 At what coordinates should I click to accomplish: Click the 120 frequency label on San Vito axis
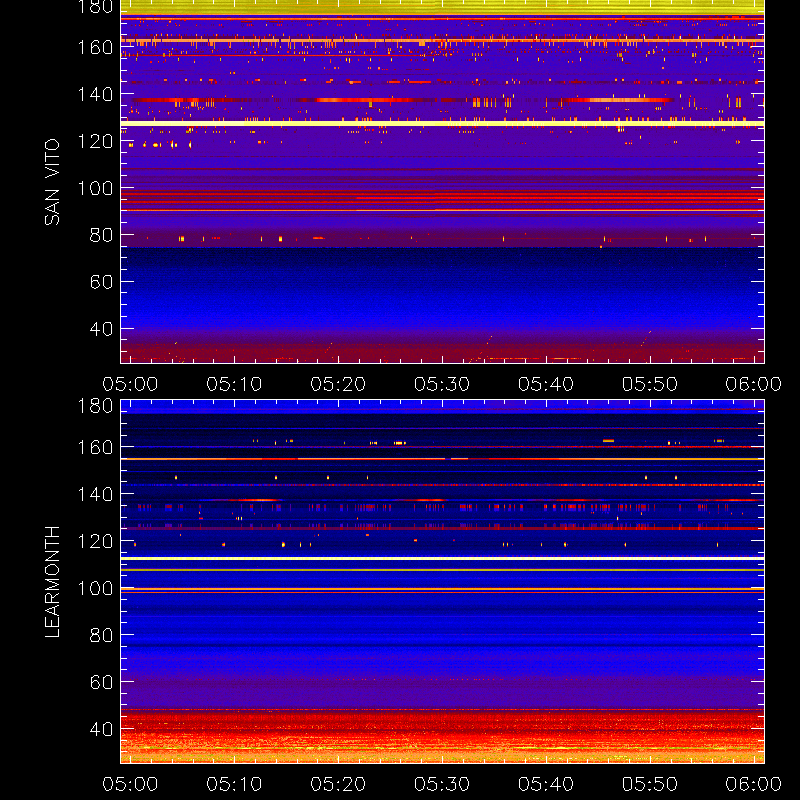click(95, 142)
